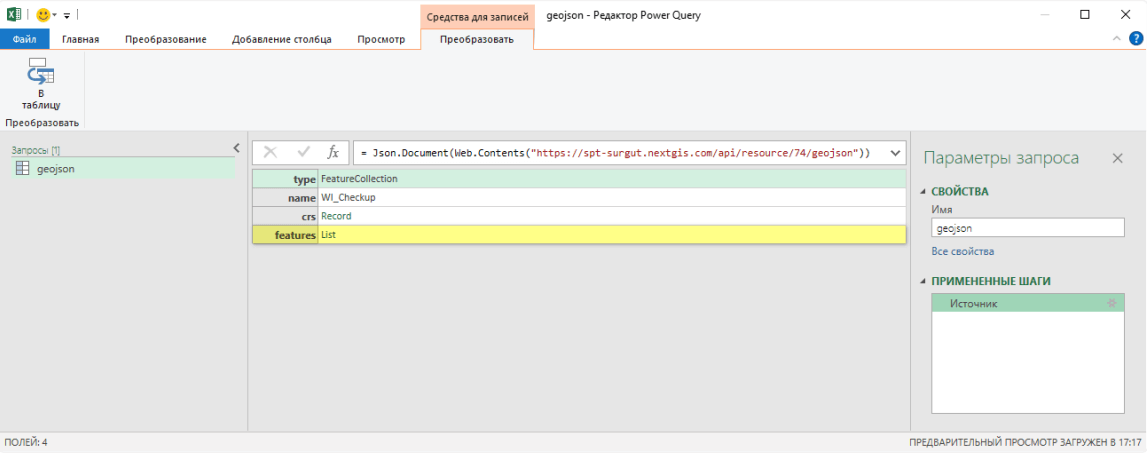
Task: Click the formula bar cancel X icon
Action: [x=270, y=153]
